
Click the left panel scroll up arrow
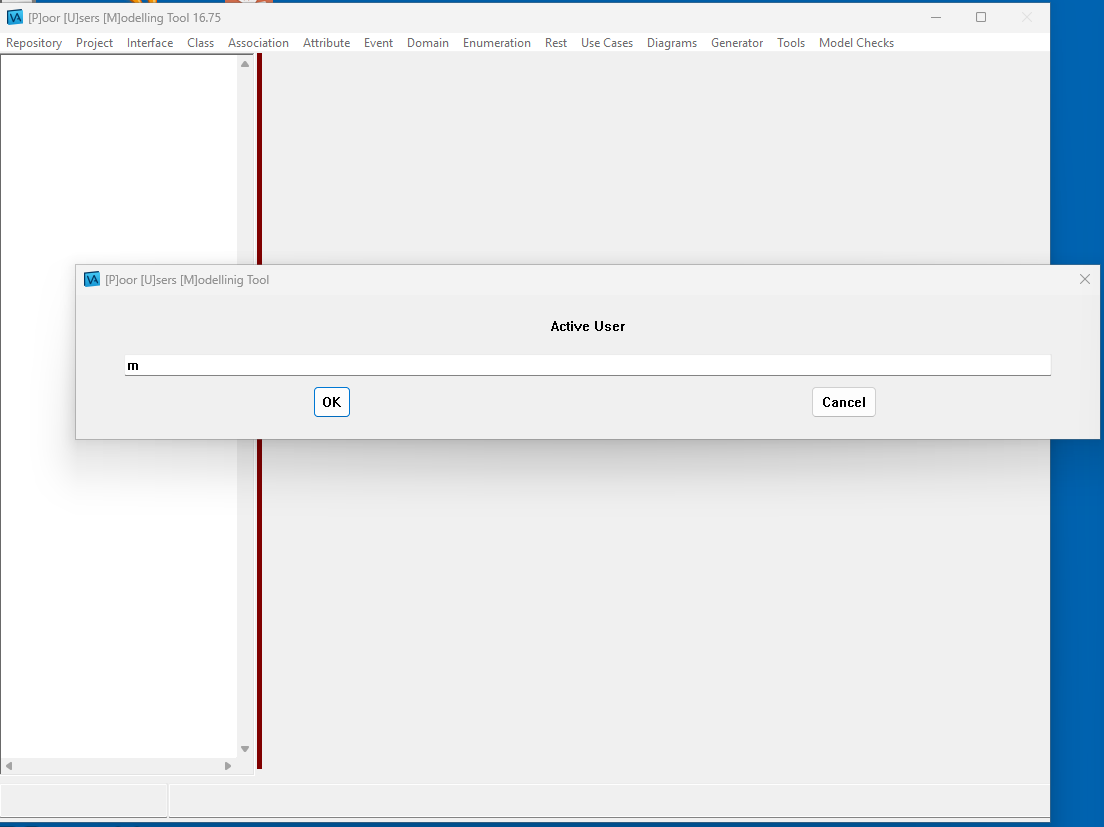245,64
